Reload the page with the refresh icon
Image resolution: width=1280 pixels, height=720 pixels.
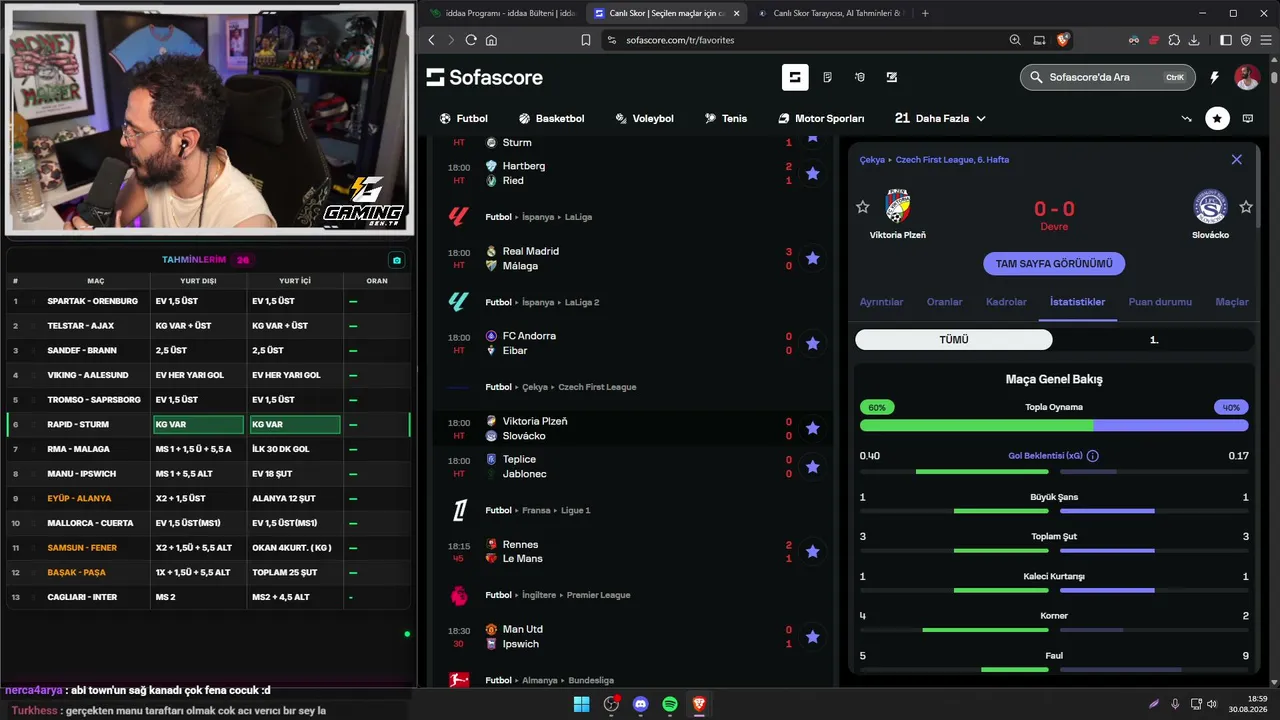coord(471,40)
